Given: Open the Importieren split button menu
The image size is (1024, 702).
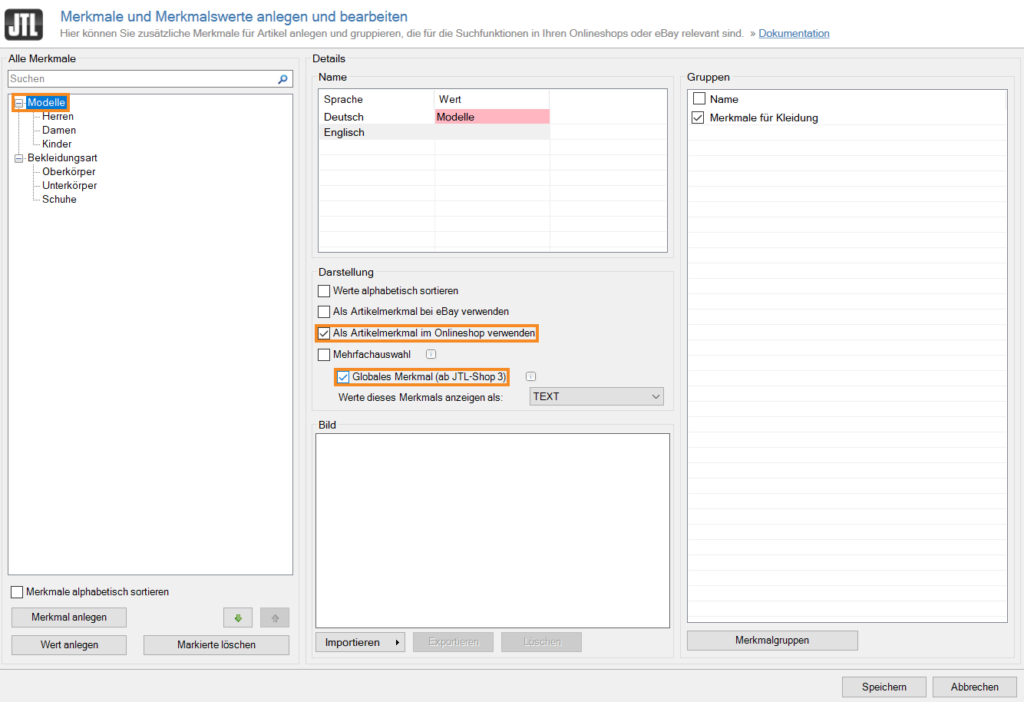Looking at the screenshot, I should [x=397, y=642].
